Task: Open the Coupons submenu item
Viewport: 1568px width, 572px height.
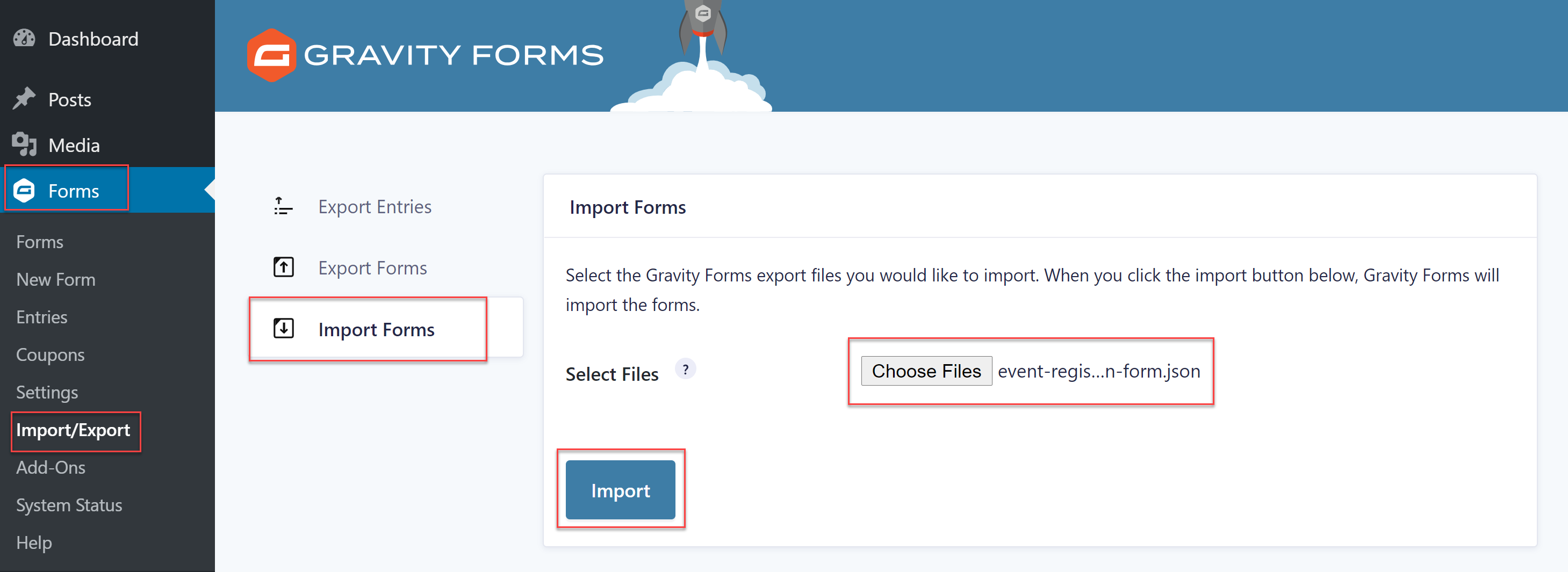Action: tap(51, 355)
